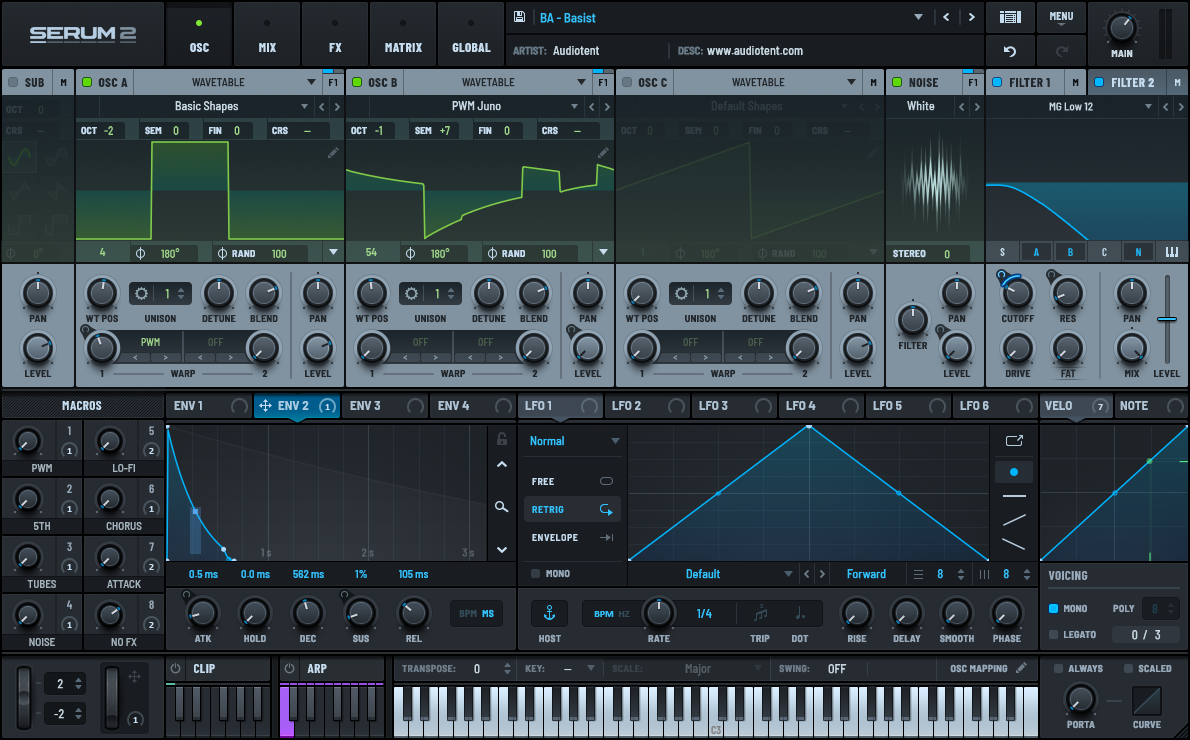Click the magnifier zoom icon in envelope

coord(502,507)
